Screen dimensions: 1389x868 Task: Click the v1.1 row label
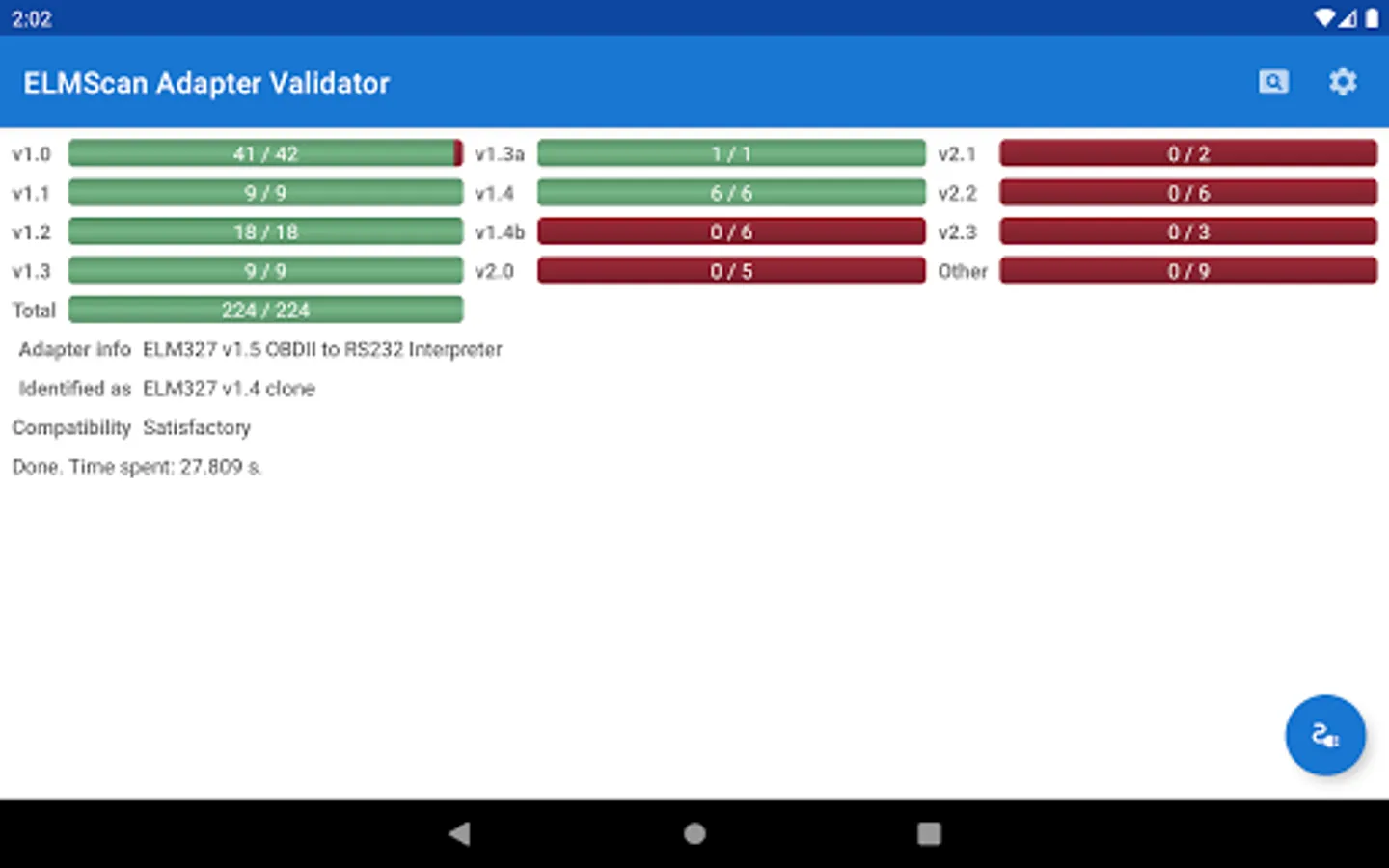(31, 194)
